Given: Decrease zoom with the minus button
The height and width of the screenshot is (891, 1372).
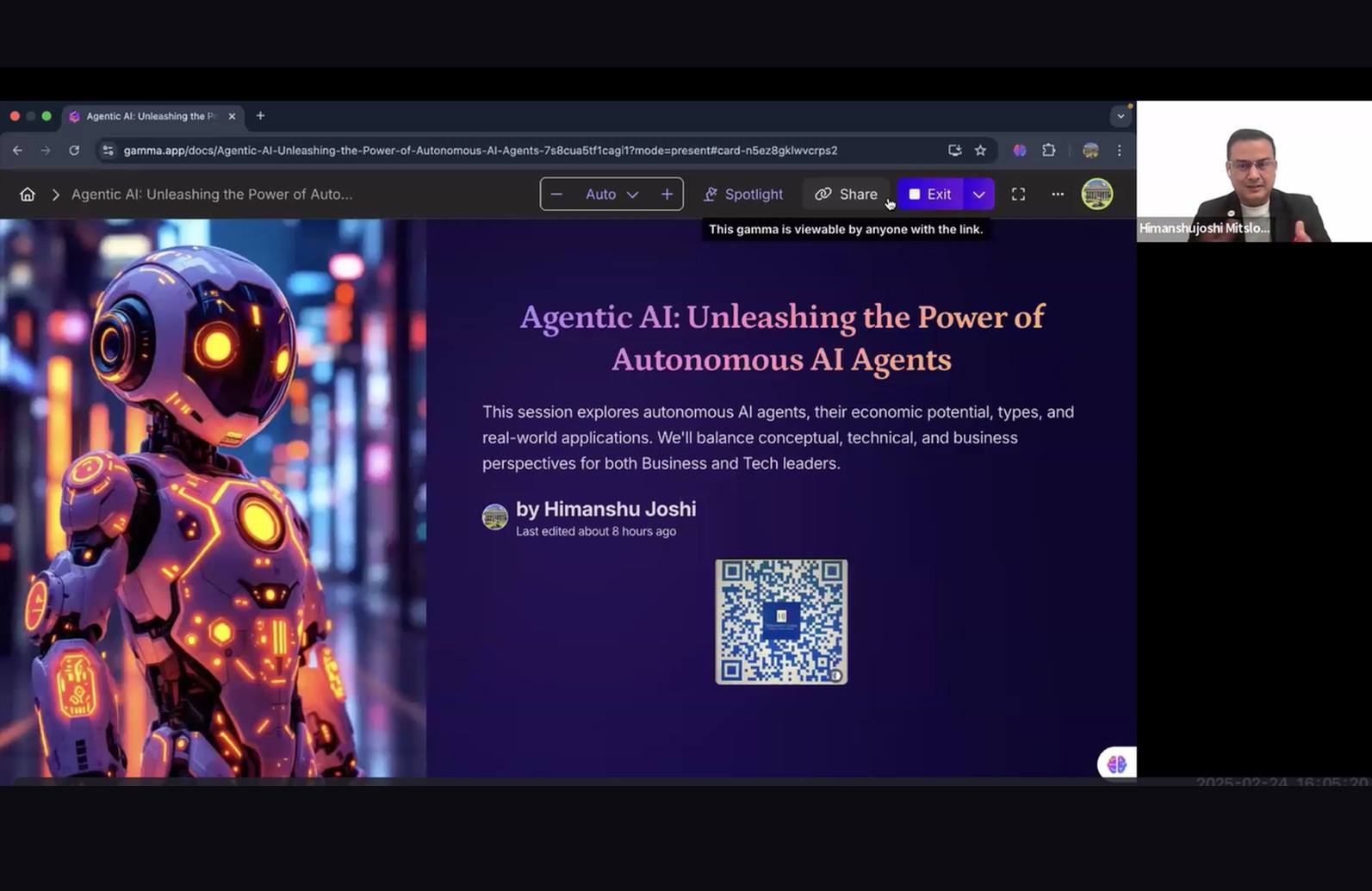Looking at the screenshot, I should (556, 195).
